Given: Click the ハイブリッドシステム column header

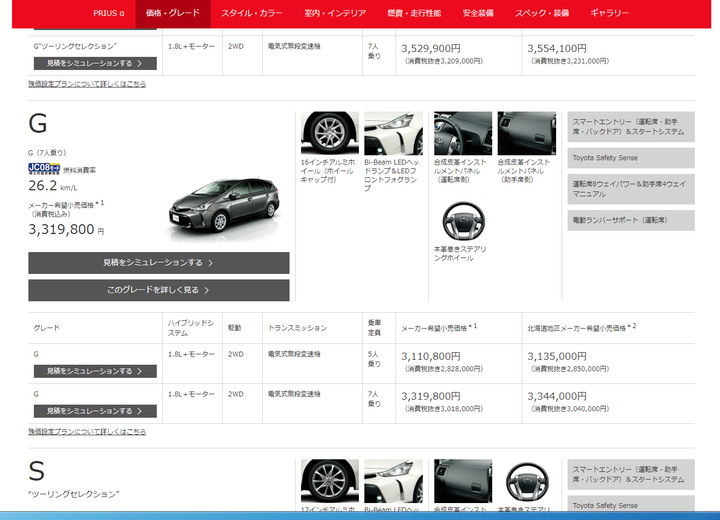Looking at the screenshot, I should pyautogui.click(x=191, y=328).
